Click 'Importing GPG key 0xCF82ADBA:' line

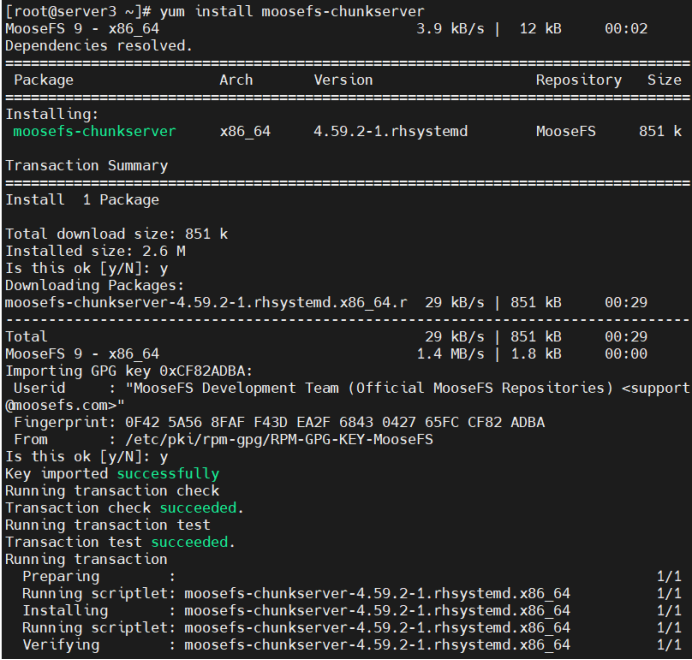[x=129, y=371]
